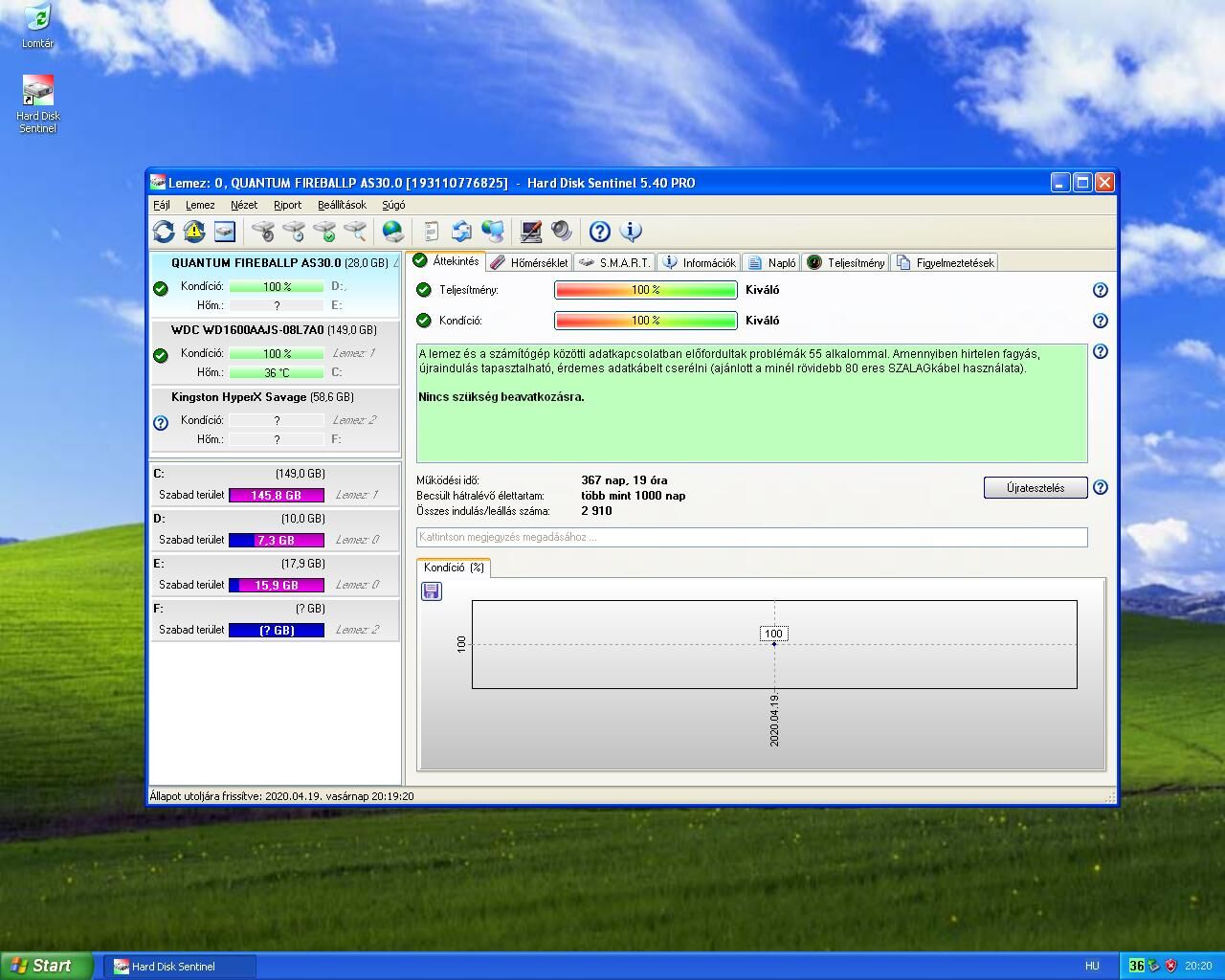Viewport: 1225px width, 980px height.
Task: Click help icon next to Újratesztelés button
Action: 1101,487
